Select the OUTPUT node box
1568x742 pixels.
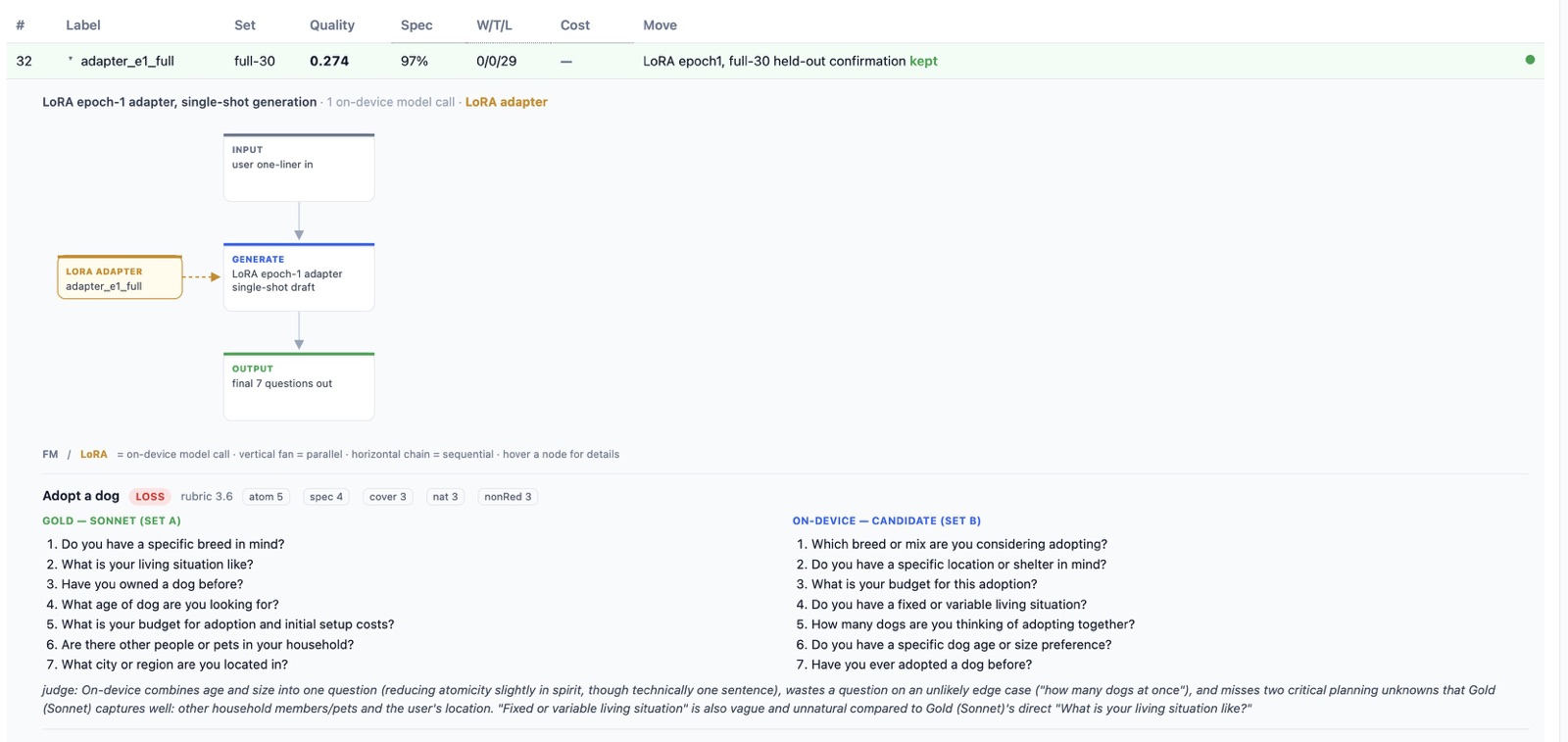point(299,387)
